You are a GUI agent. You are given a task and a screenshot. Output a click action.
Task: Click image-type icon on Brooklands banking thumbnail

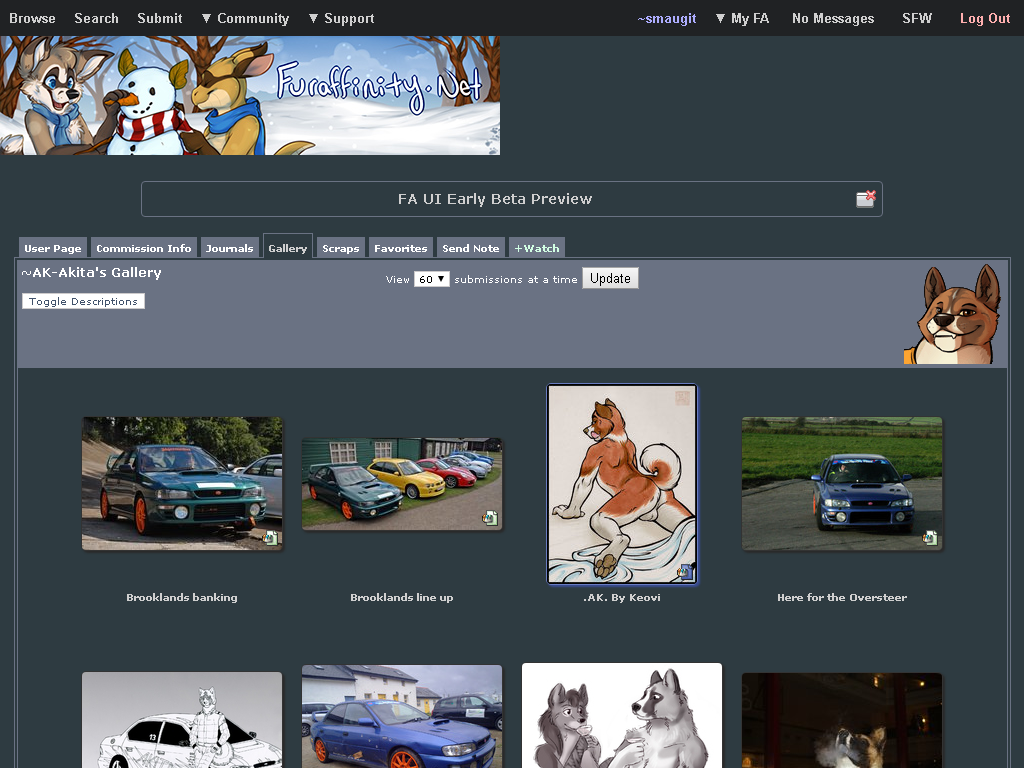270,537
